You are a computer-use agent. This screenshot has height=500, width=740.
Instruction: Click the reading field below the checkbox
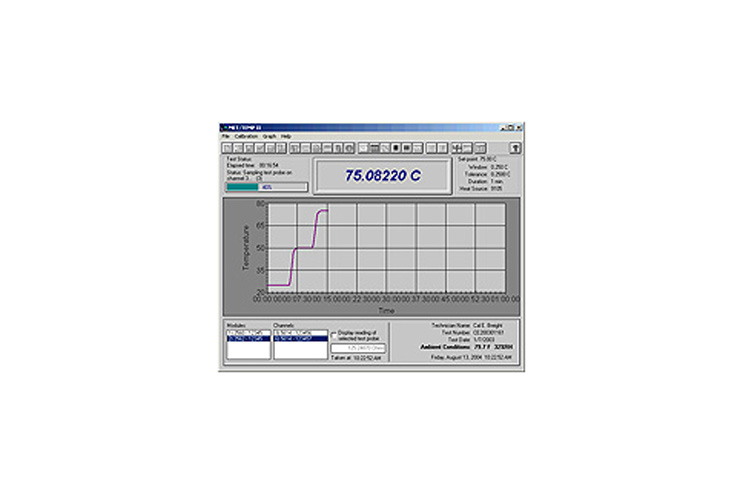pyautogui.click(x=358, y=347)
